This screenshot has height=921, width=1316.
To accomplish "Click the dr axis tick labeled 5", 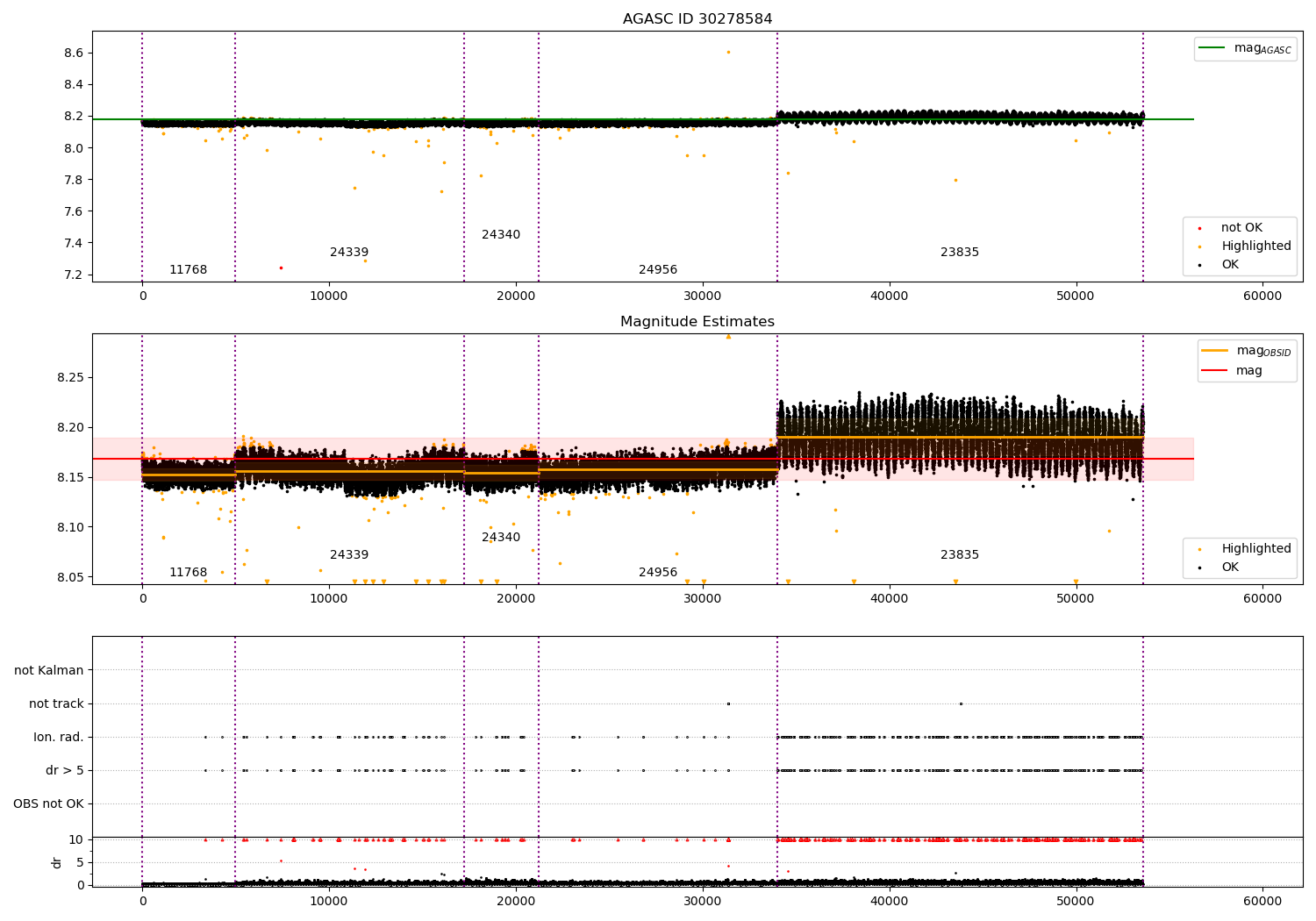I will click(81, 863).
